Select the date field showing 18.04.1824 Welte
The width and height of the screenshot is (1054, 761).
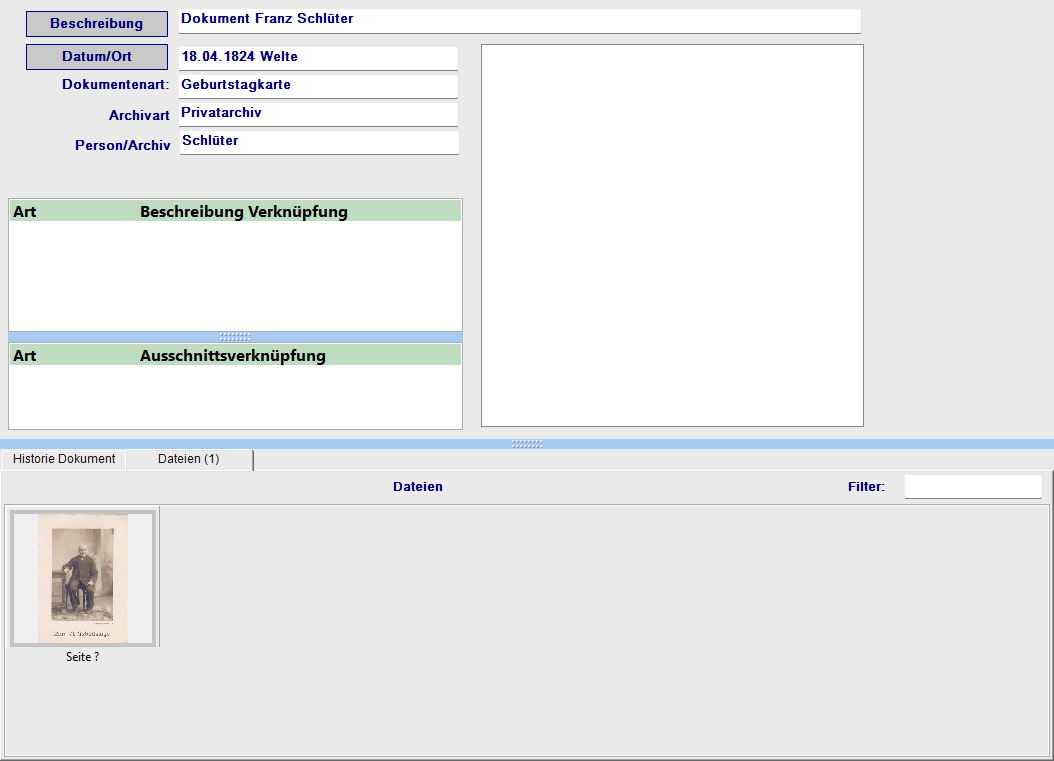(x=318, y=58)
